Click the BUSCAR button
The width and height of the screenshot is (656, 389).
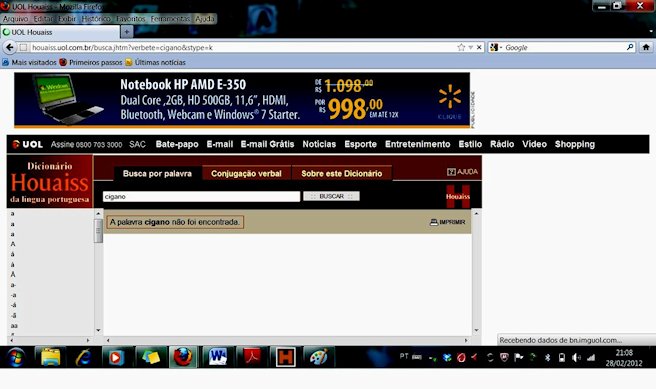pyautogui.click(x=331, y=196)
